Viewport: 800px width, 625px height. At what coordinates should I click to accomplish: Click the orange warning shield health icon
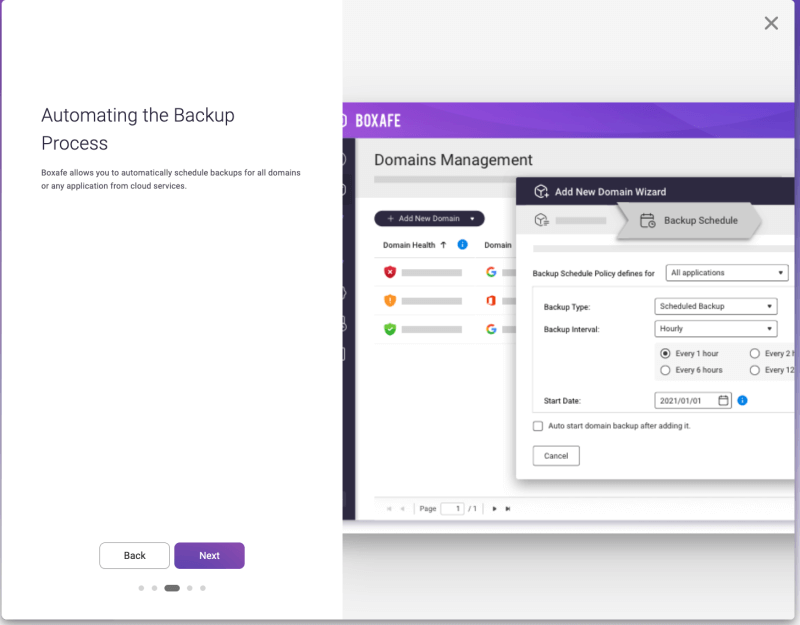[390, 300]
